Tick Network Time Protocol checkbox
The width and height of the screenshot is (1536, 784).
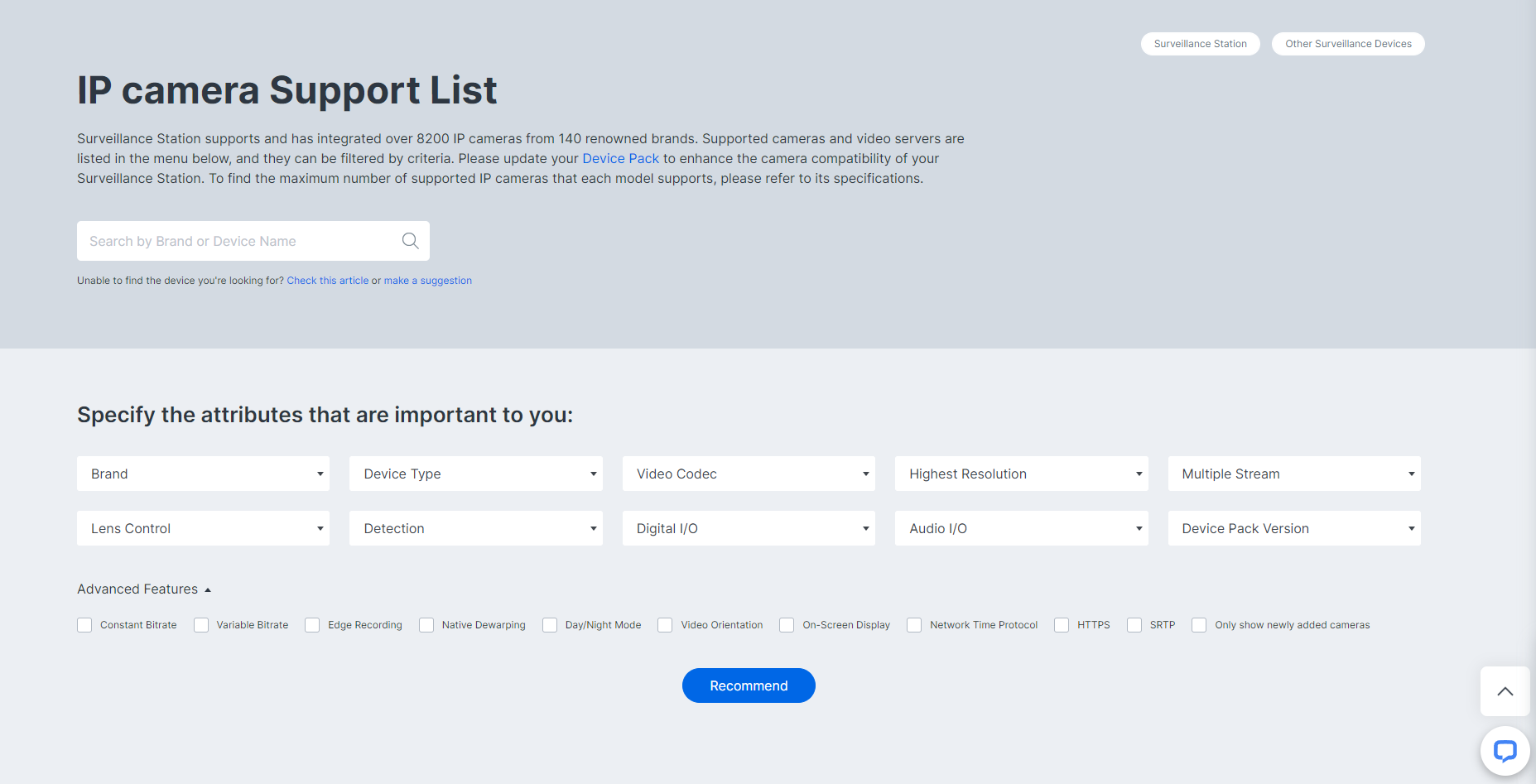[x=914, y=625]
